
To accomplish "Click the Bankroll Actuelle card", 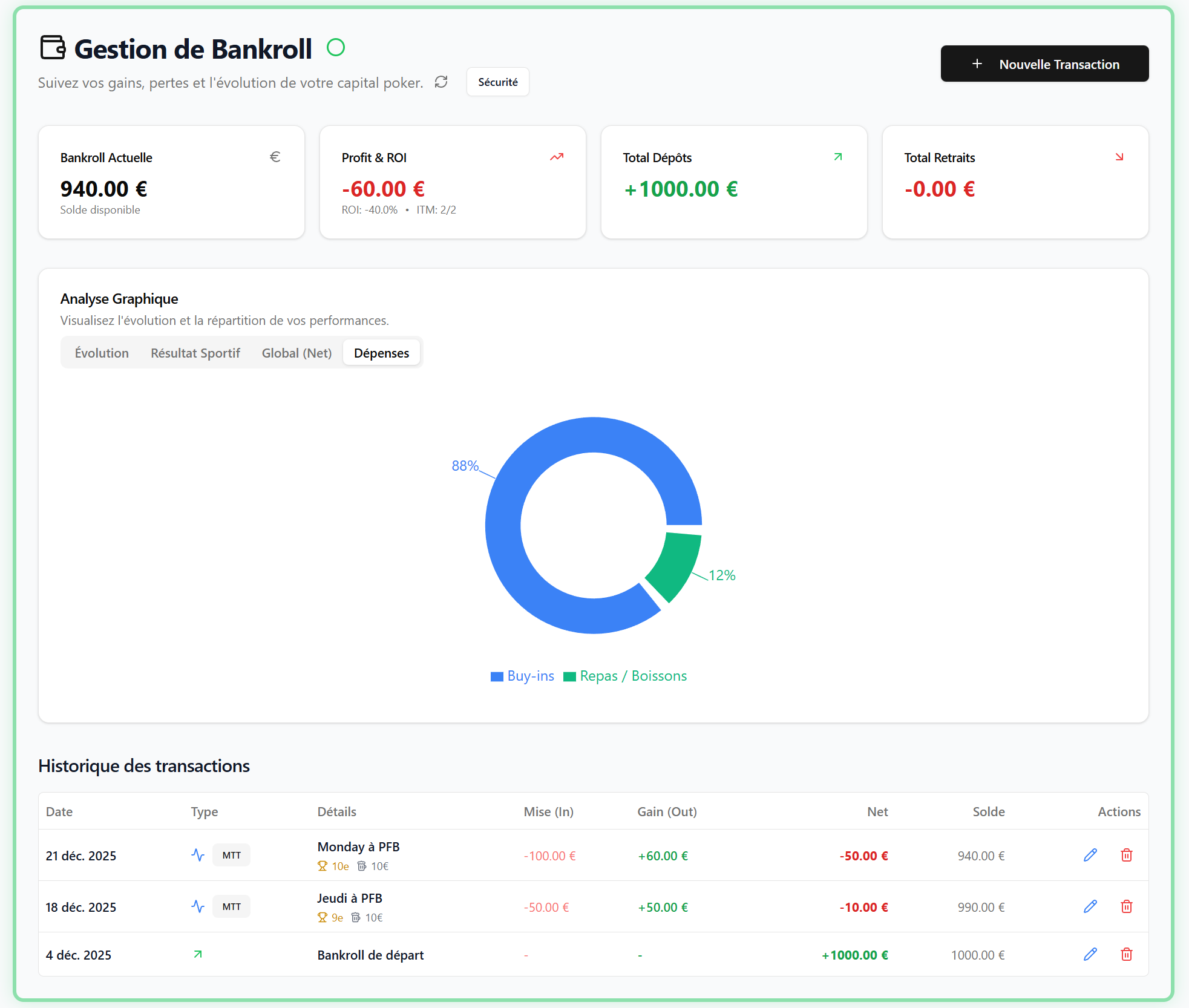I will coord(171,182).
